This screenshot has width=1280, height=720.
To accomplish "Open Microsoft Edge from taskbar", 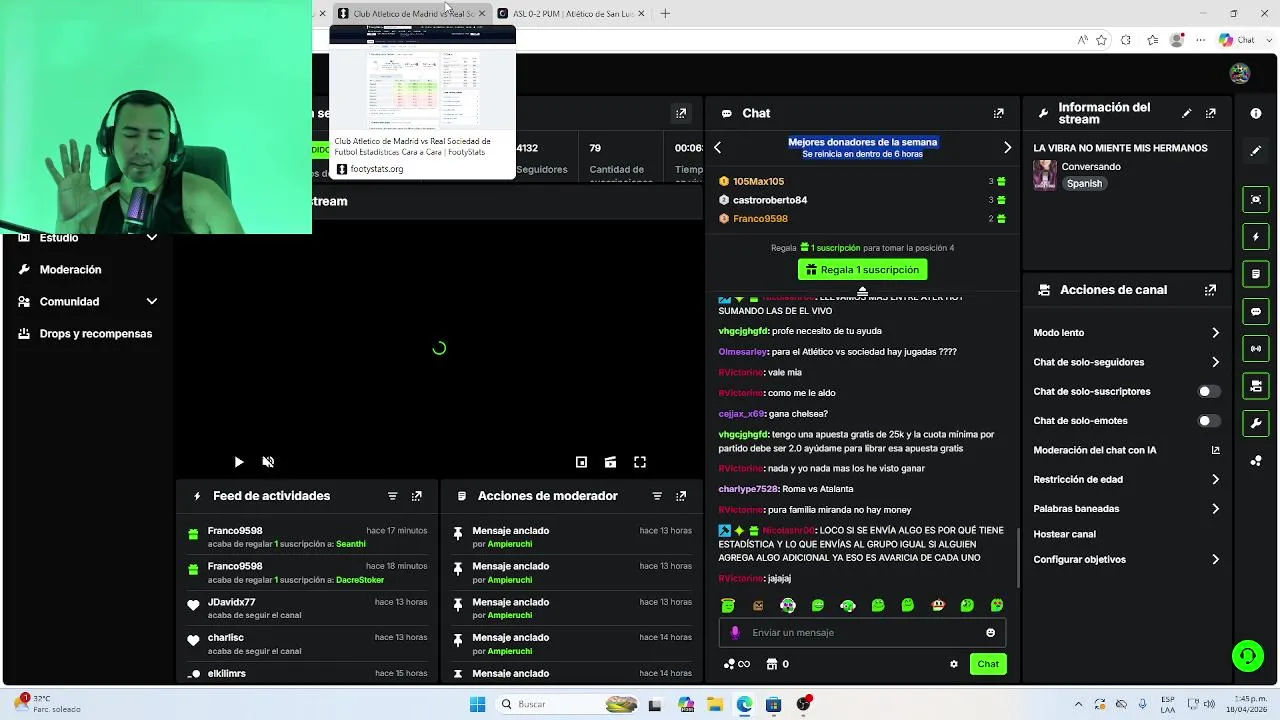I will [x=744, y=704].
